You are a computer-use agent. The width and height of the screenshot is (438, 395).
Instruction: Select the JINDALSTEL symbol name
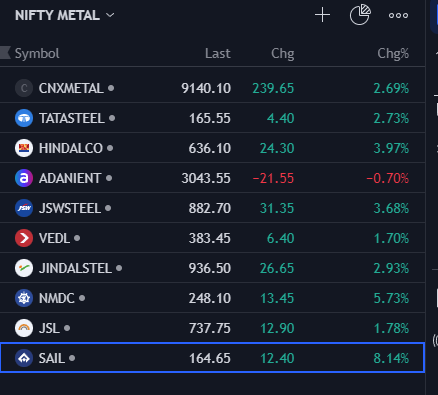point(75,268)
